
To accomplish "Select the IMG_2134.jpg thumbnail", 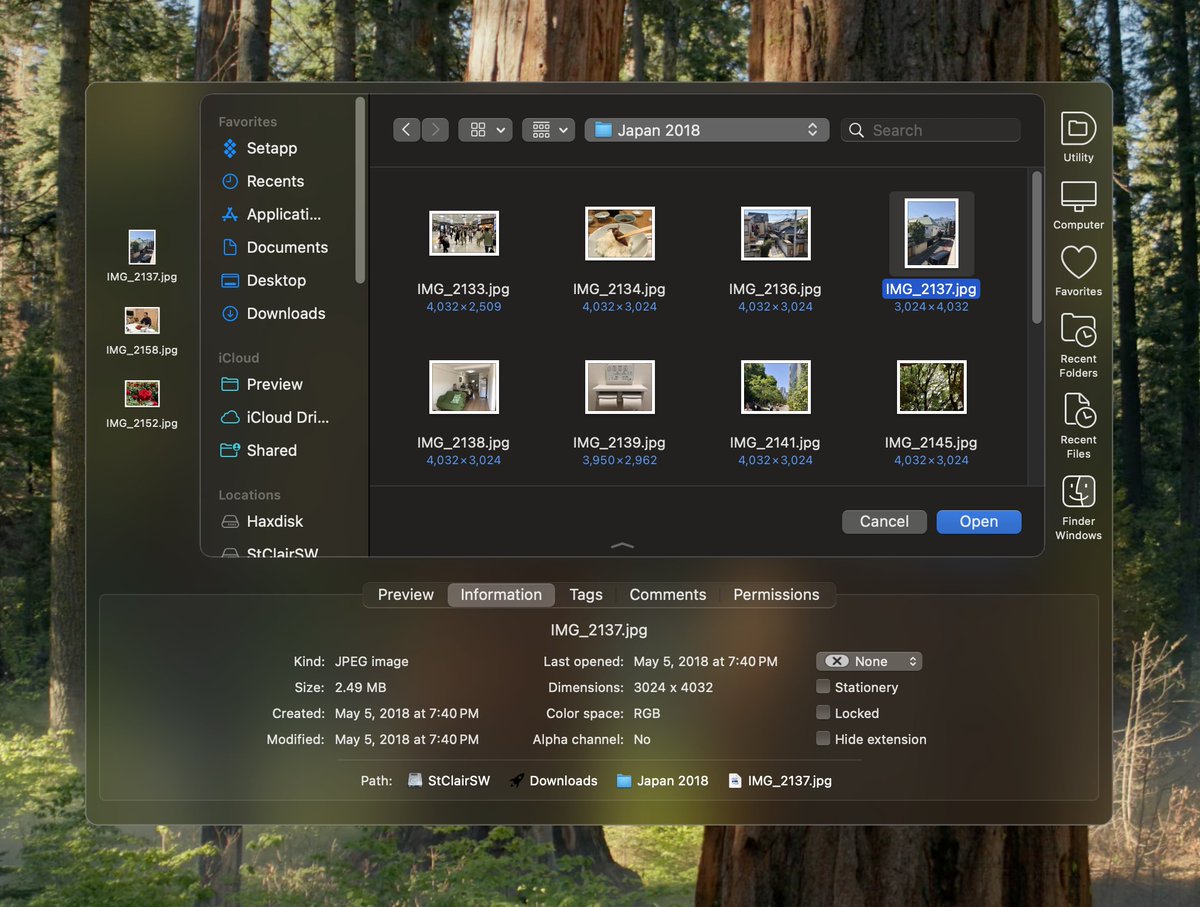I will click(620, 233).
